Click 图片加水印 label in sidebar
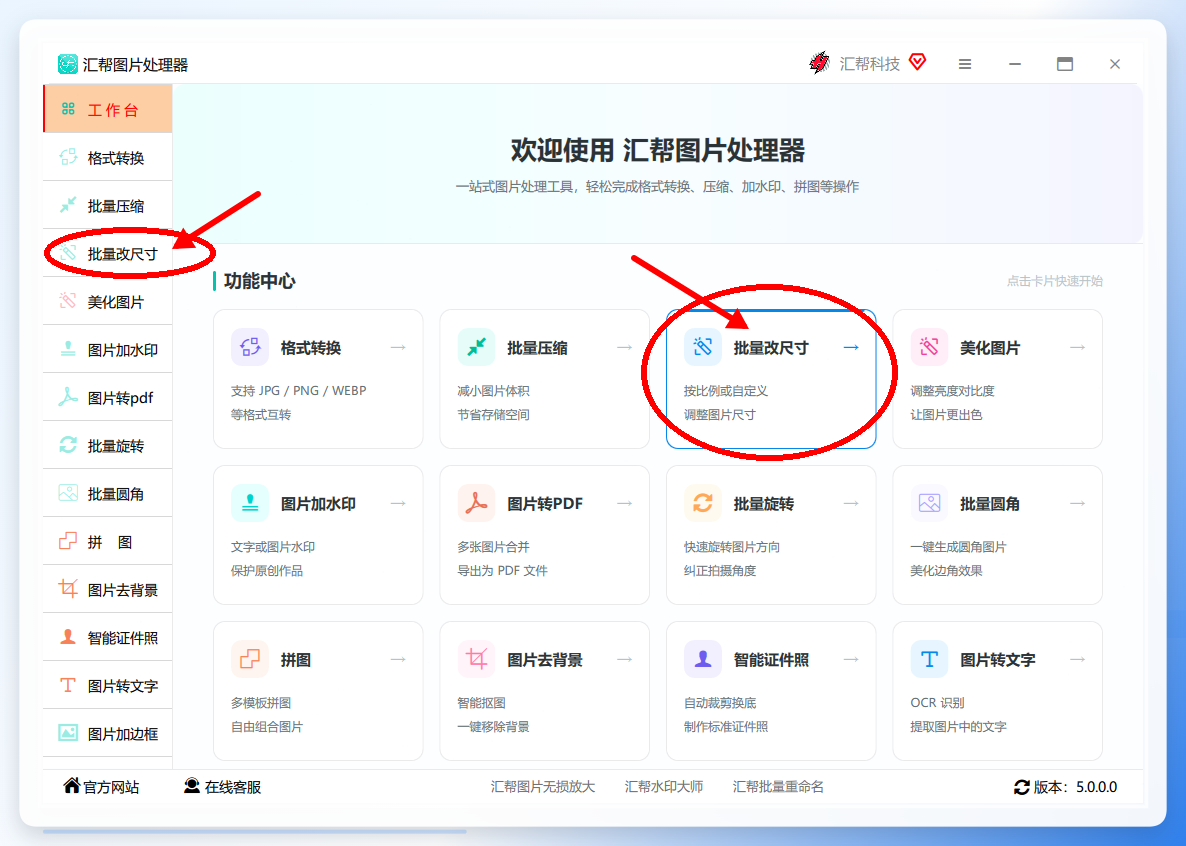1186x846 pixels. 123,350
